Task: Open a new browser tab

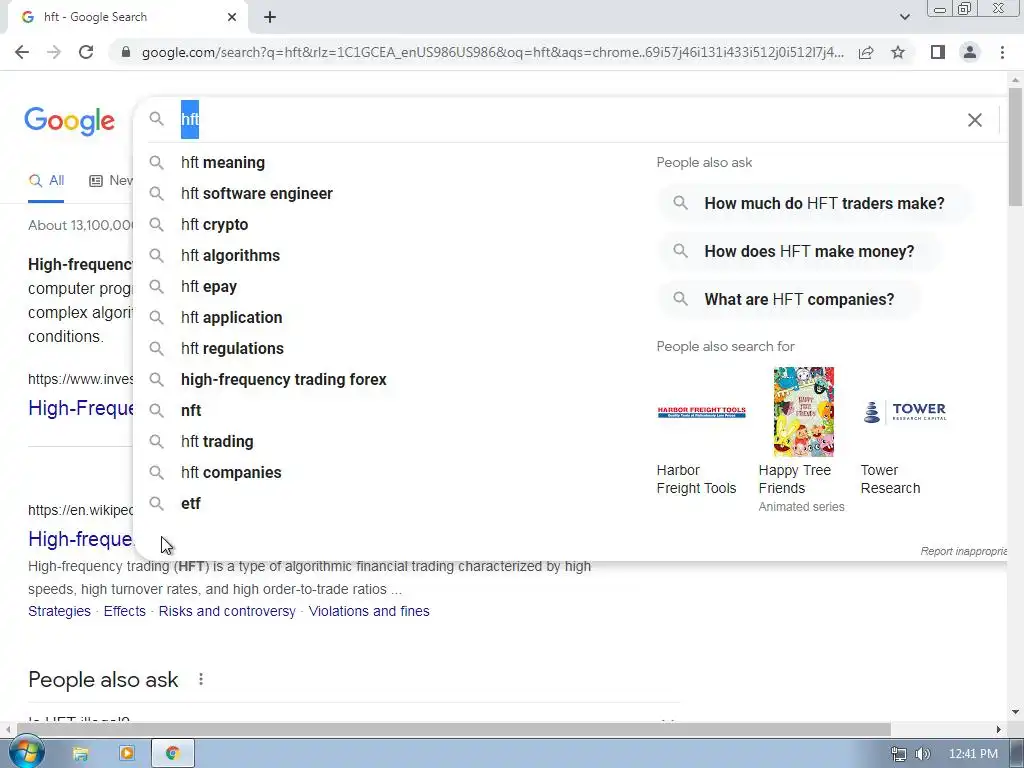Action: pyautogui.click(x=270, y=17)
